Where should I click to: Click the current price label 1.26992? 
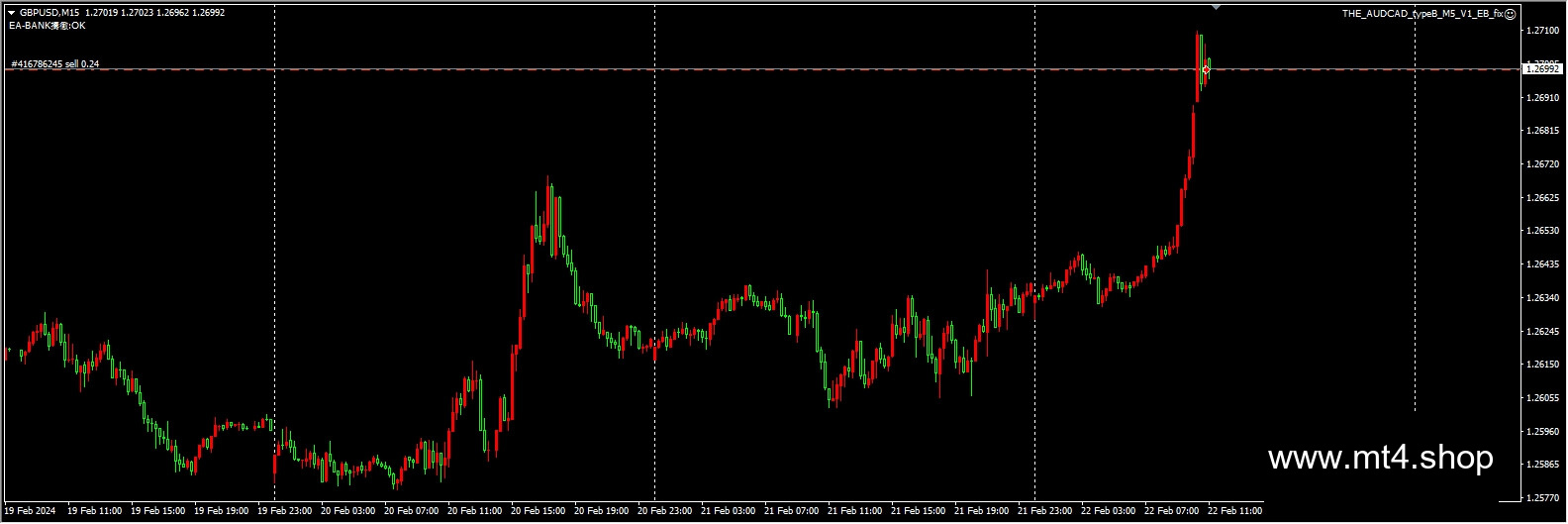tap(1542, 69)
